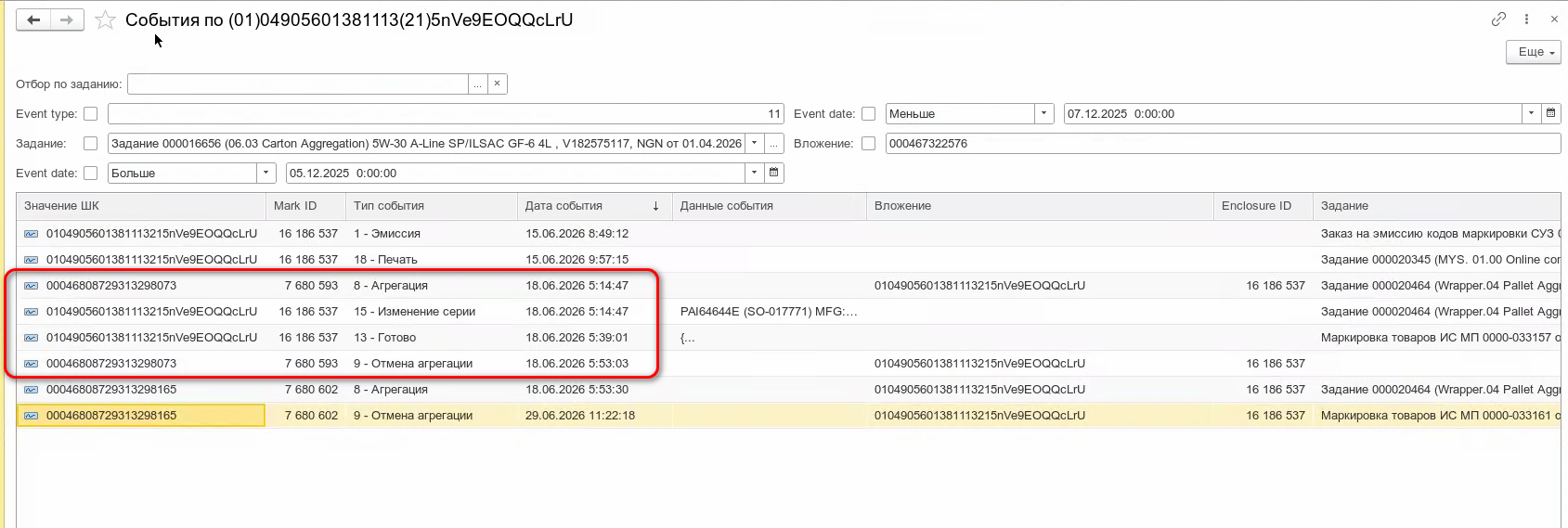Sort by the Данные события column header

[x=769, y=206]
